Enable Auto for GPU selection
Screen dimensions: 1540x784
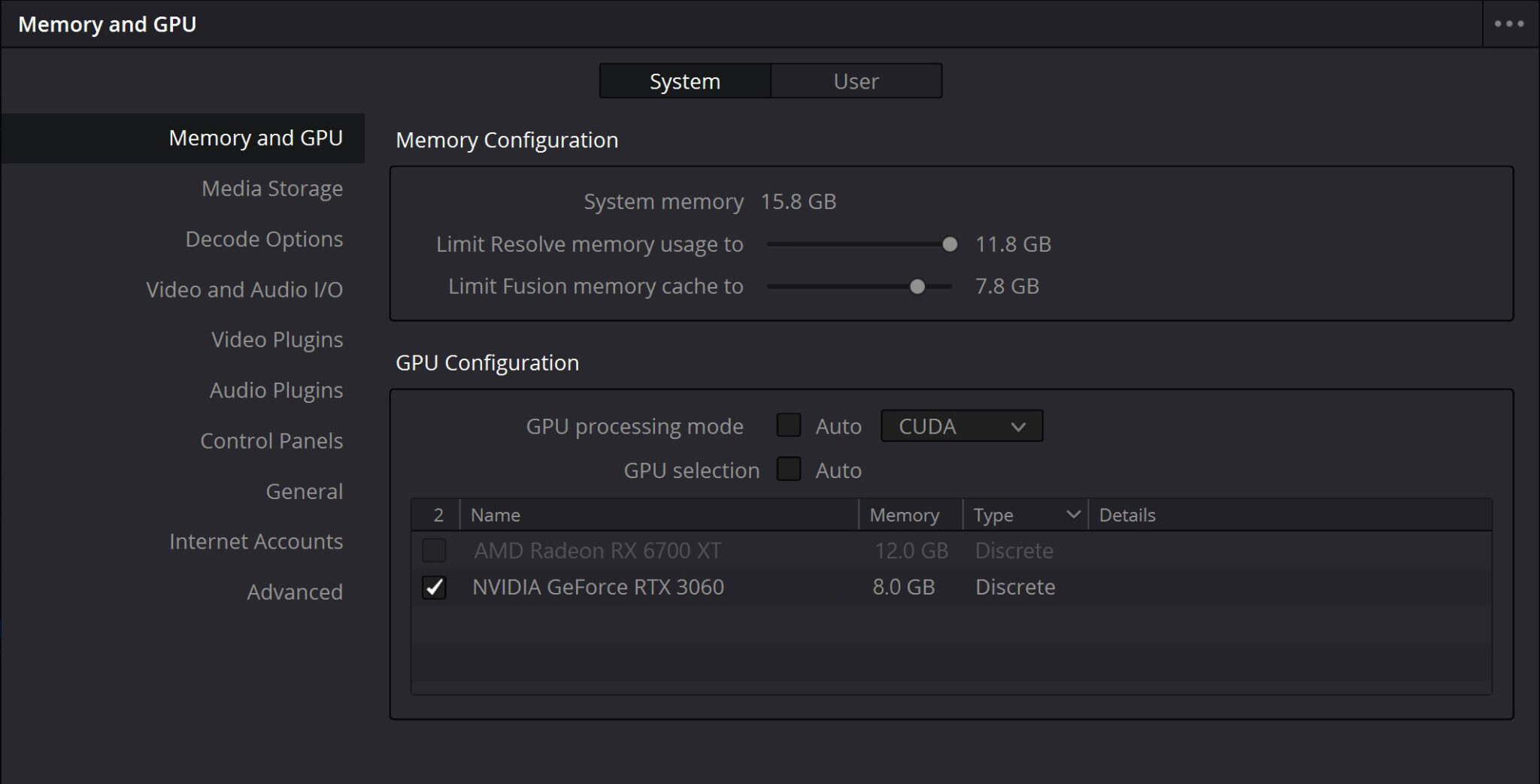click(x=789, y=469)
